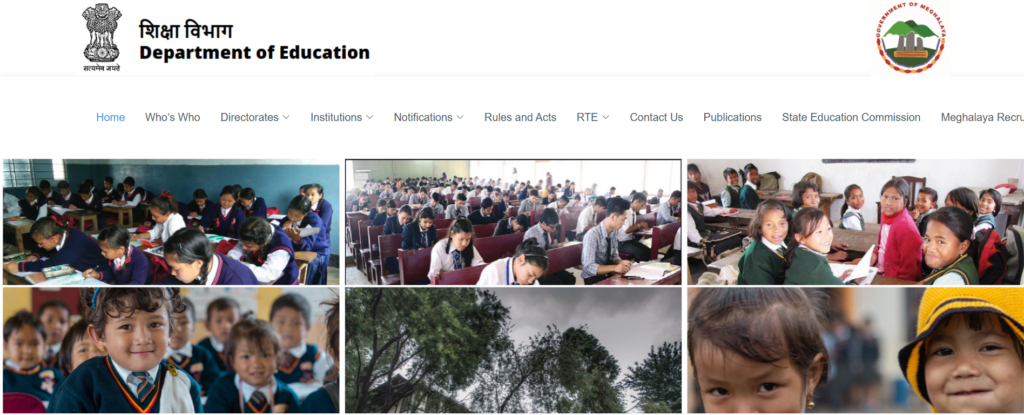The height and width of the screenshot is (415, 1024).
Task: Click the Indian national emblem logo
Action: (101, 37)
